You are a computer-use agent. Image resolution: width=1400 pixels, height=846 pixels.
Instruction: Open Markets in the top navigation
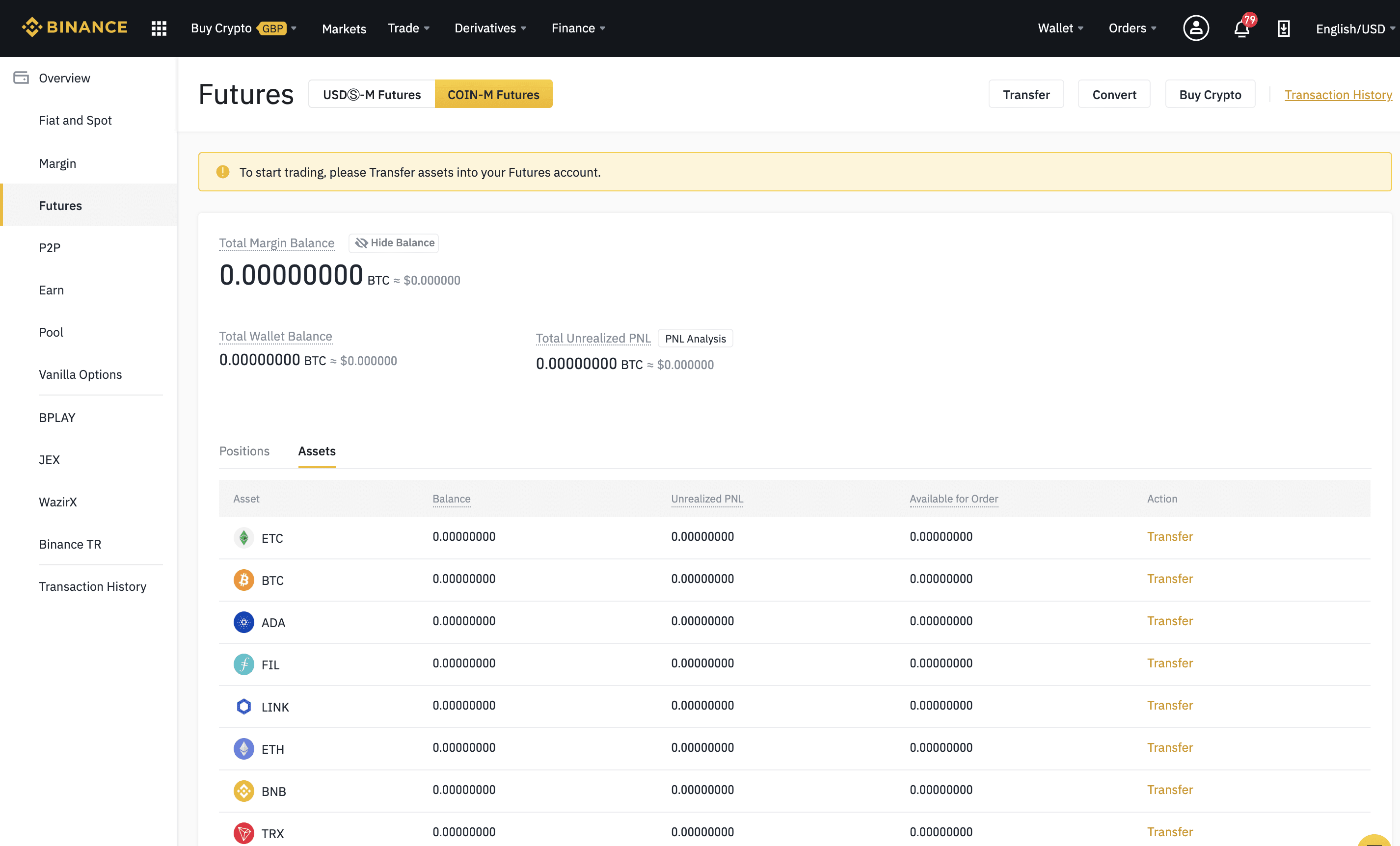pyautogui.click(x=344, y=28)
